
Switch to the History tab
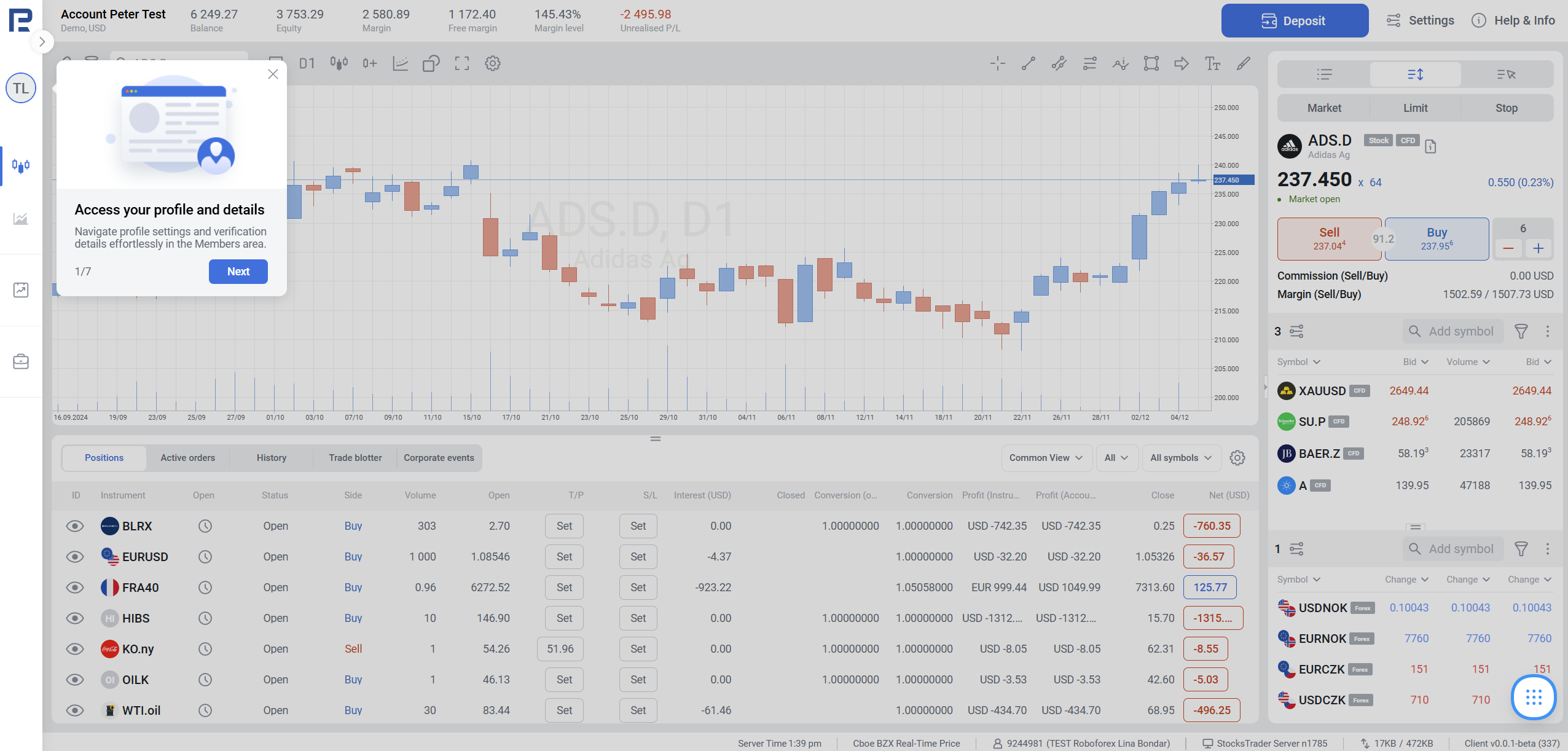coord(271,458)
